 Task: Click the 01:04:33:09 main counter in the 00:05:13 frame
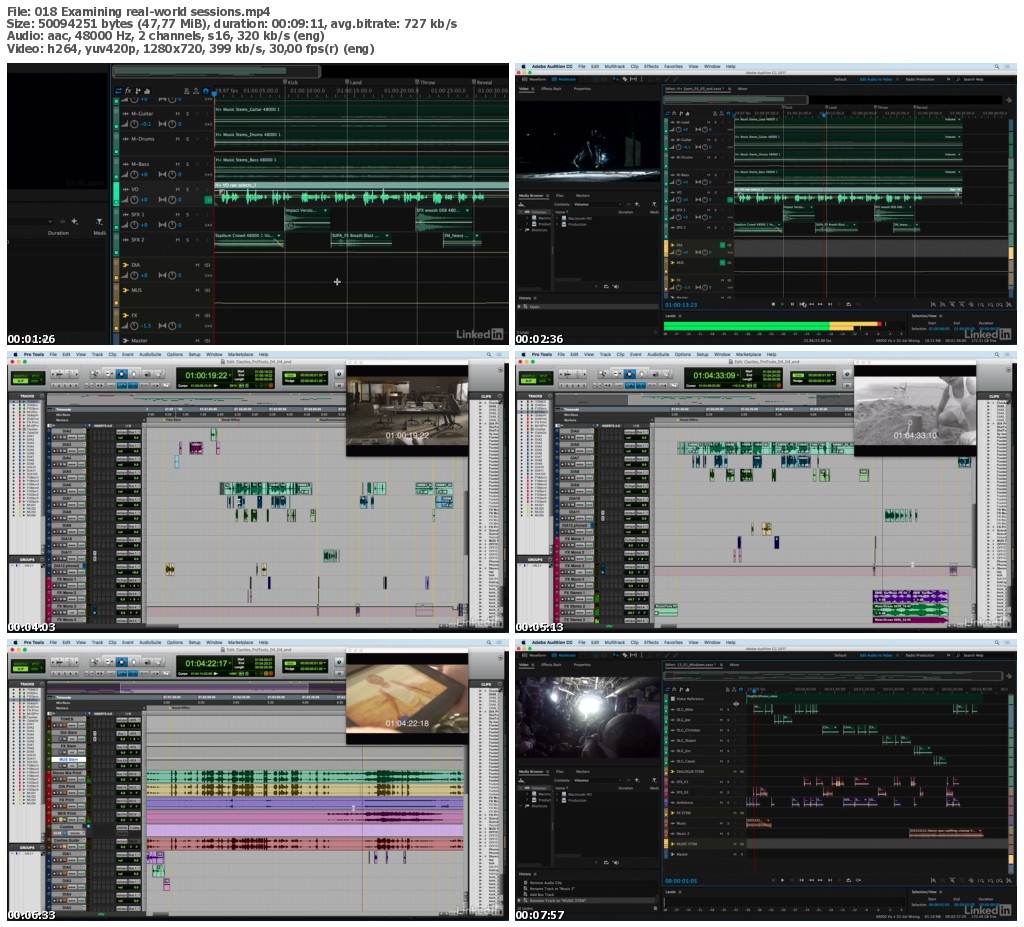tap(714, 376)
